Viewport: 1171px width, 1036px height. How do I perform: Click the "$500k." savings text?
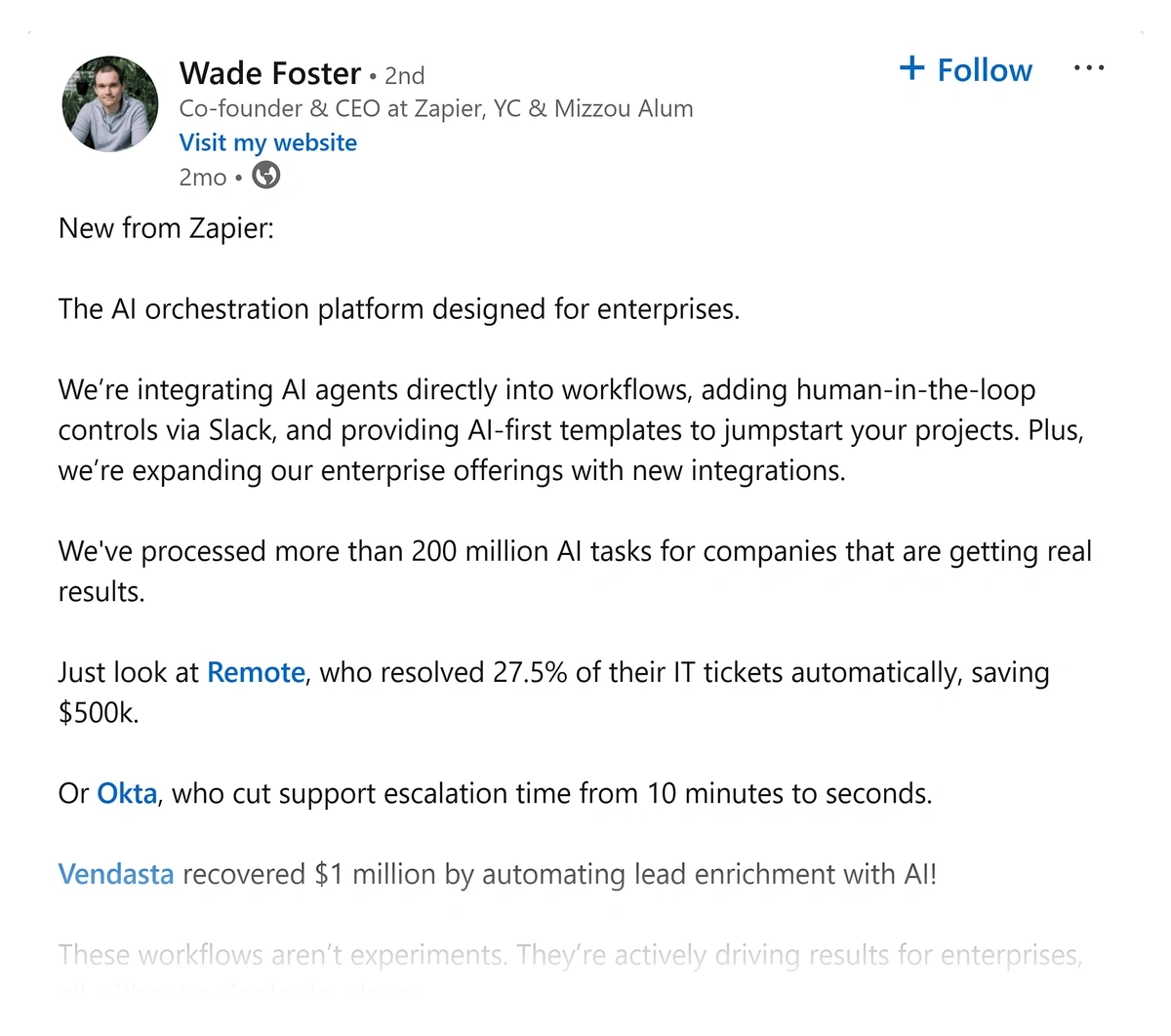tap(99, 713)
